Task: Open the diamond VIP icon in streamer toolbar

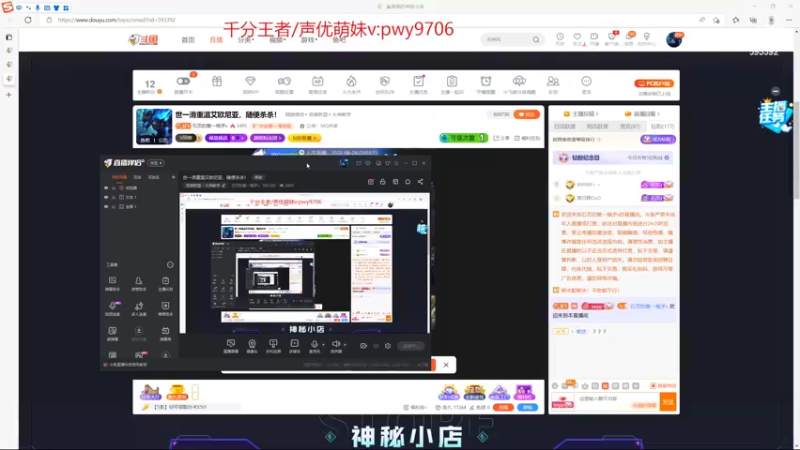Action: tap(250, 82)
